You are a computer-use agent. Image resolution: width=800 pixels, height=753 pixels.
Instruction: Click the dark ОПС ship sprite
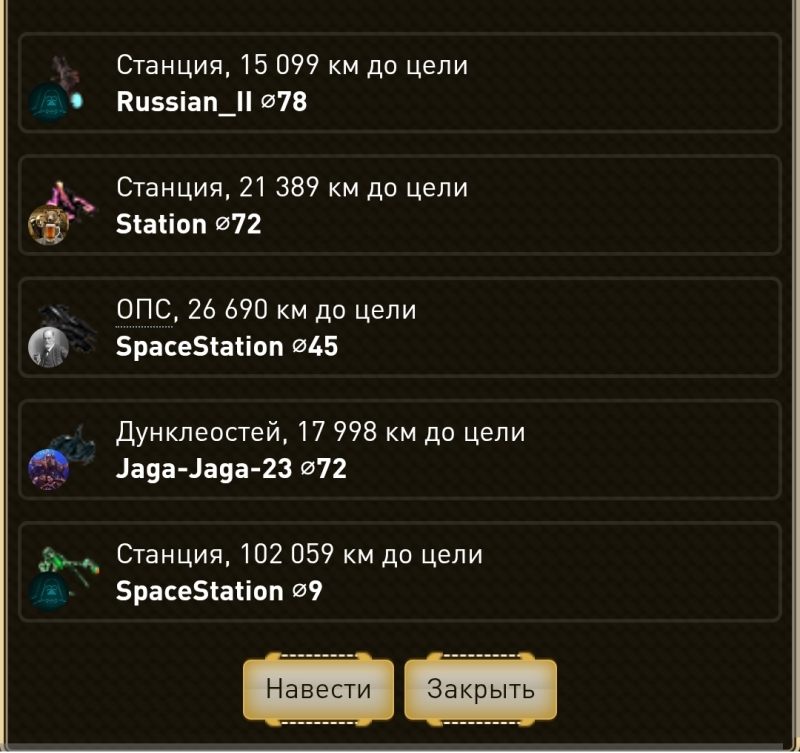[x=70, y=327]
